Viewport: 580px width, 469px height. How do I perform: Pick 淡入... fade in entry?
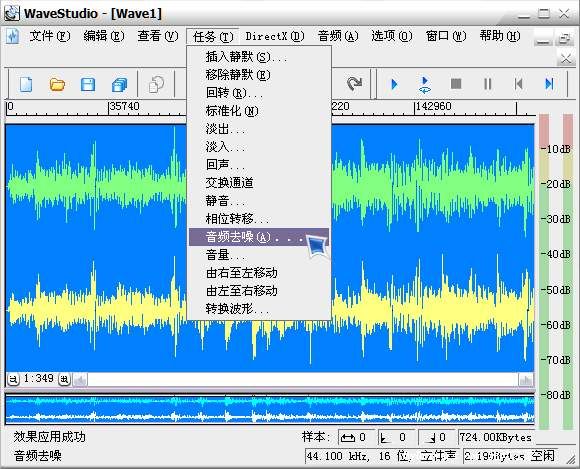click(x=259, y=147)
